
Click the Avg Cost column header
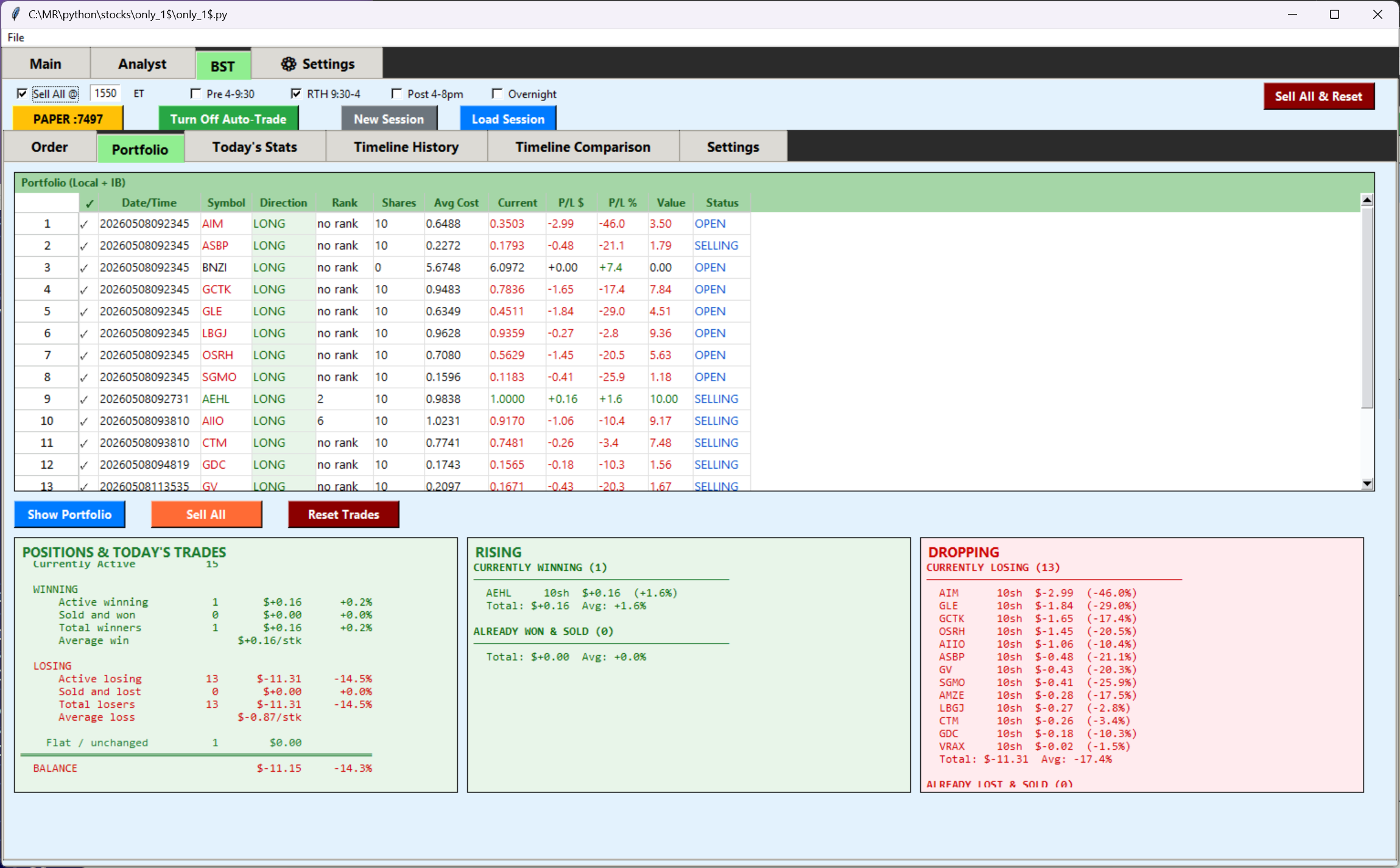(x=456, y=203)
